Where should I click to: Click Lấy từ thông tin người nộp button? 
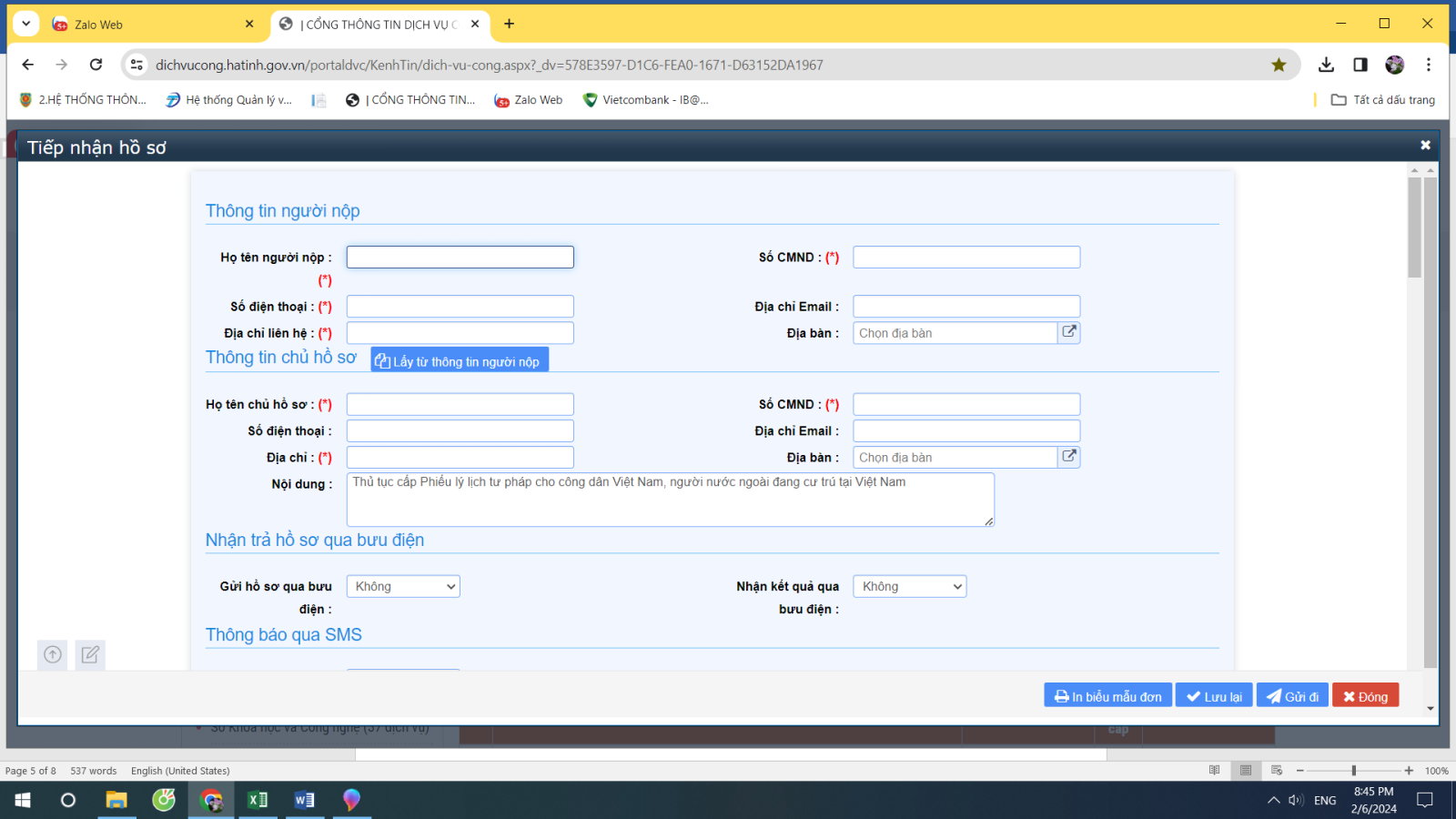pyautogui.click(x=459, y=361)
